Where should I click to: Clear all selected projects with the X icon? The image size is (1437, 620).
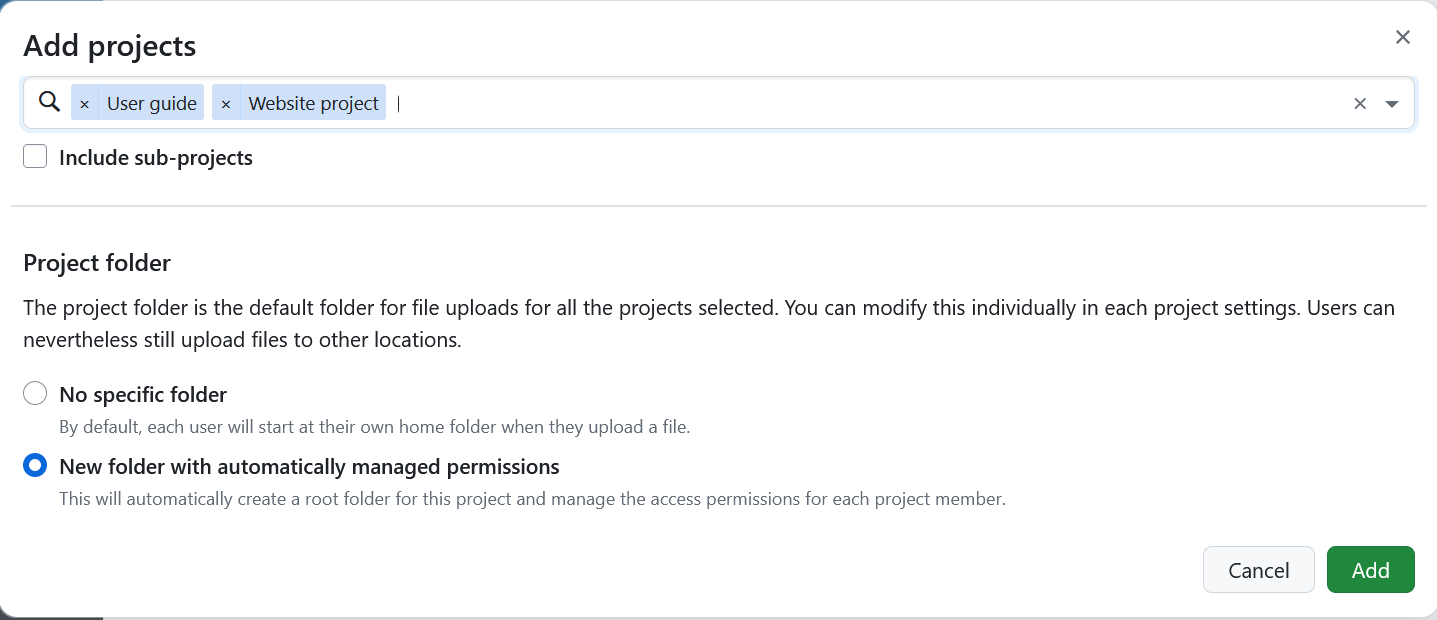tap(1360, 102)
